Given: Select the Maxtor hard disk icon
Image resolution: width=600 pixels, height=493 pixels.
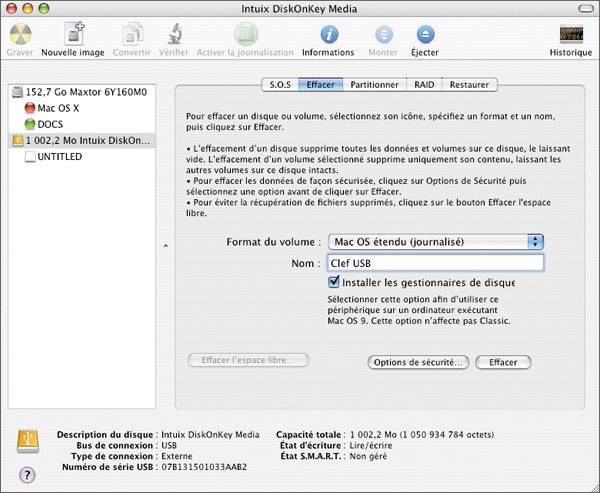Looking at the screenshot, I should 18,92.
